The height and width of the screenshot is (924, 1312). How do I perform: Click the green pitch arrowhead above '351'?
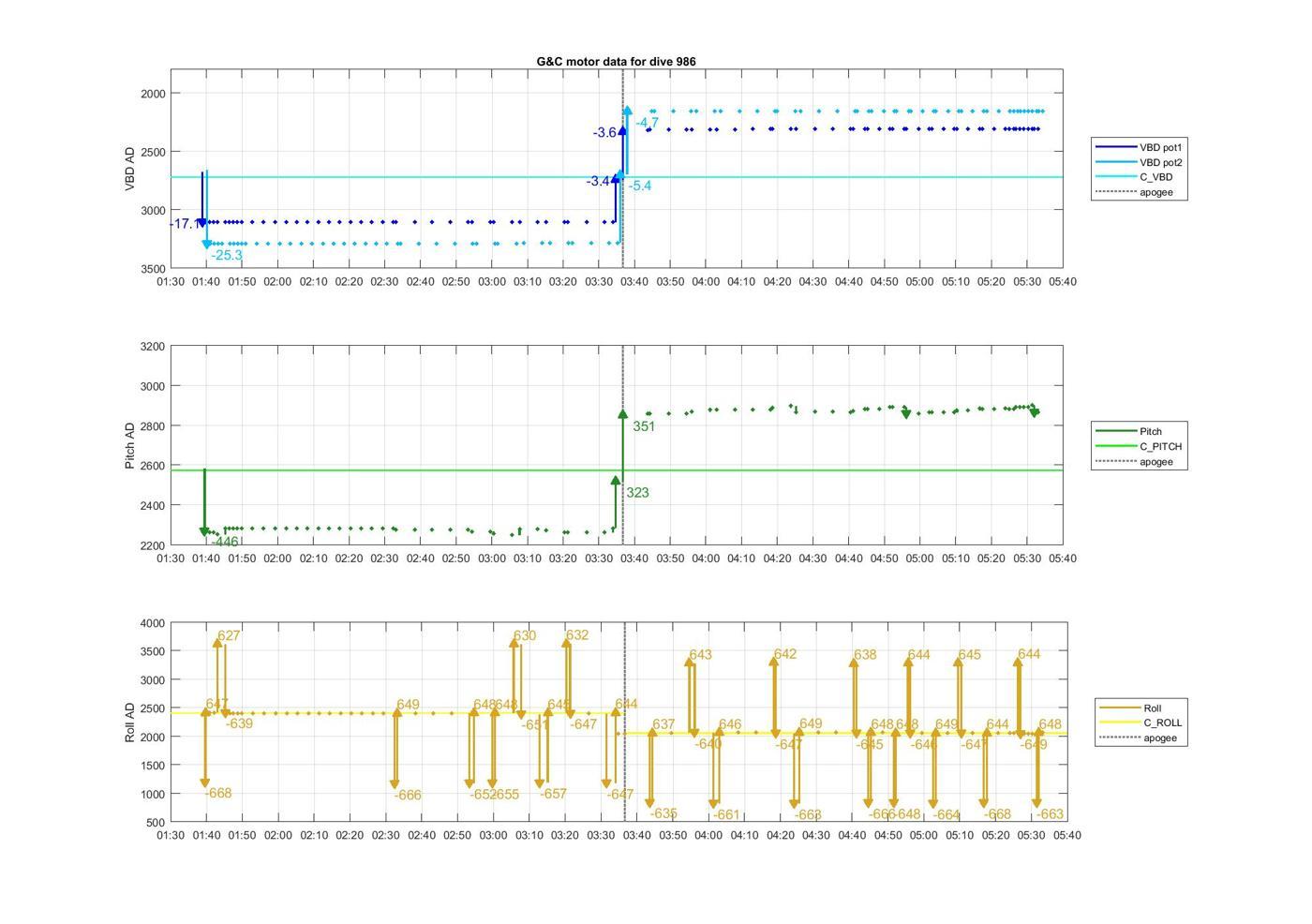click(x=623, y=413)
